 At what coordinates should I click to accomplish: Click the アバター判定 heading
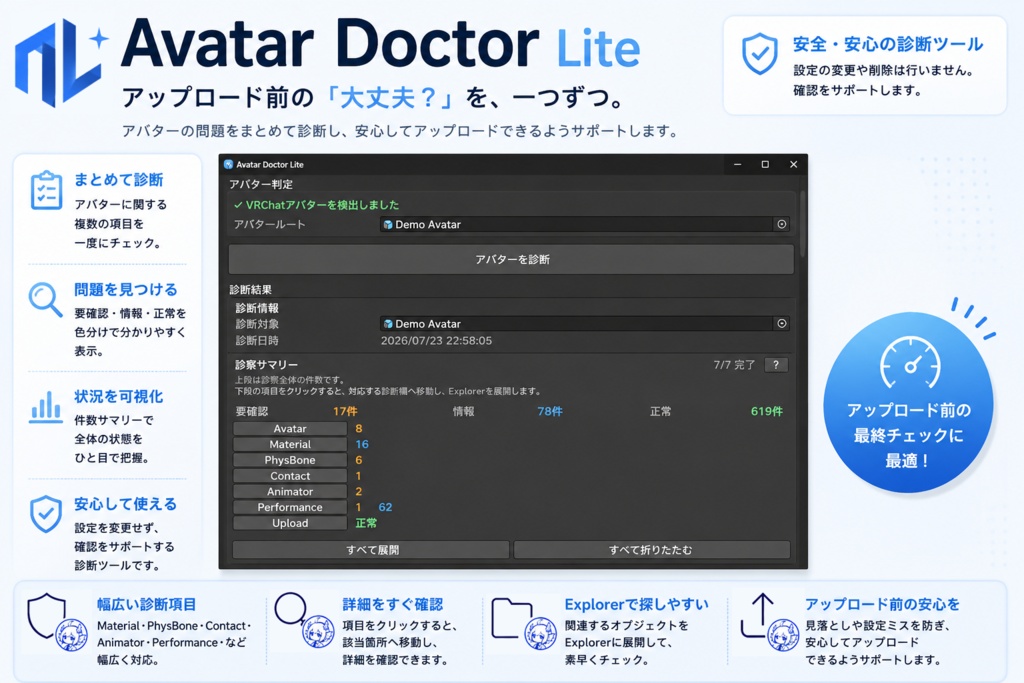click(261, 184)
